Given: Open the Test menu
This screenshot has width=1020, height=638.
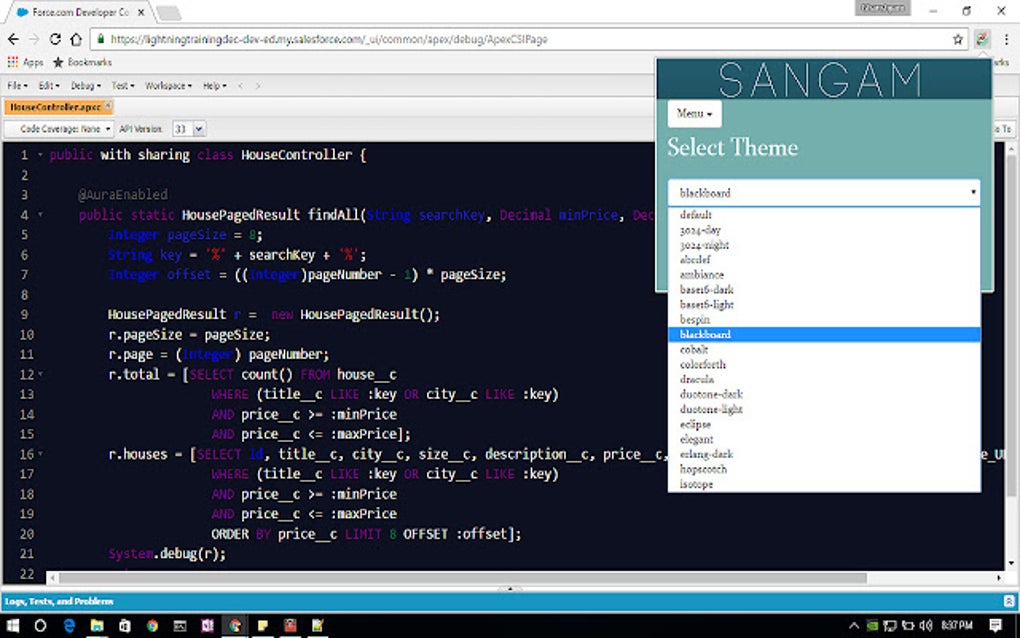Looking at the screenshot, I should click(123, 86).
